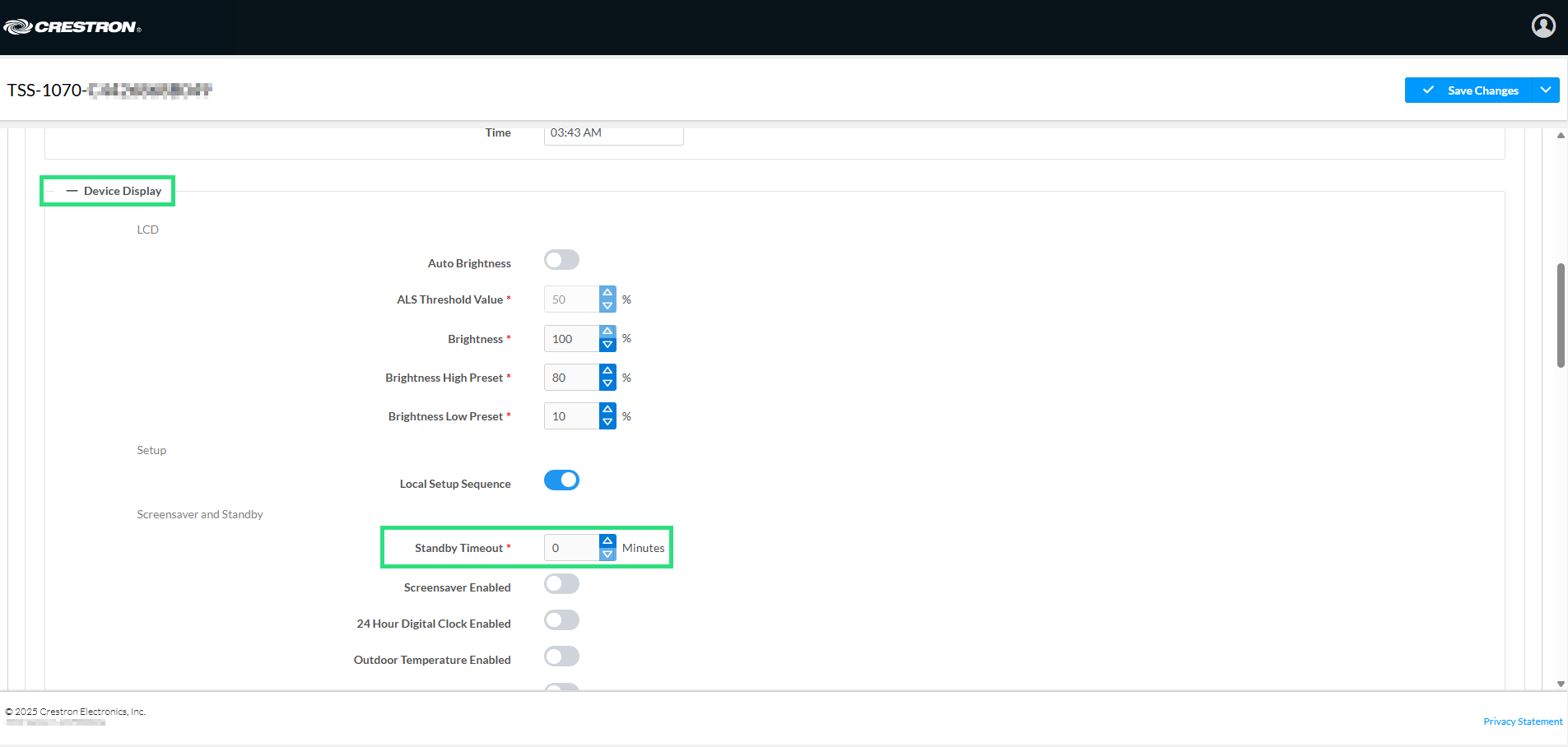This screenshot has height=747, width=1568.
Task: Enable 24 Hour Digital Clock toggle
Action: pyautogui.click(x=561, y=620)
